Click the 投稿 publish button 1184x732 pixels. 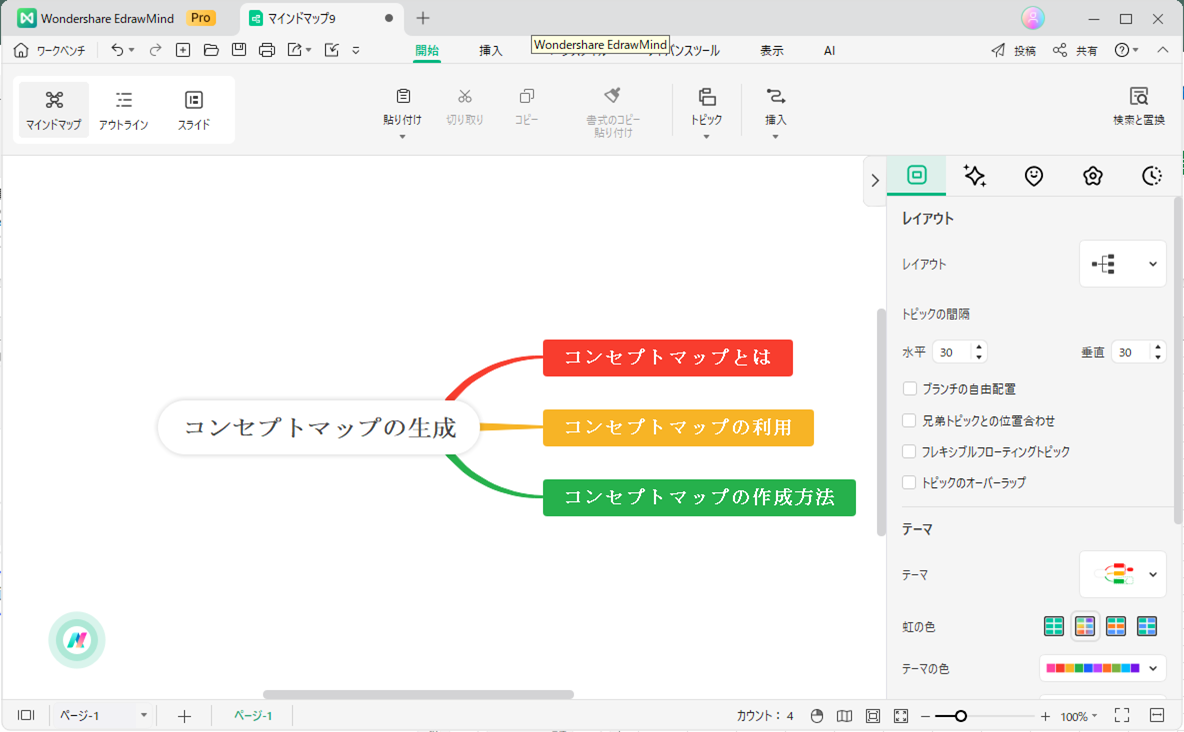click(1013, 51)
